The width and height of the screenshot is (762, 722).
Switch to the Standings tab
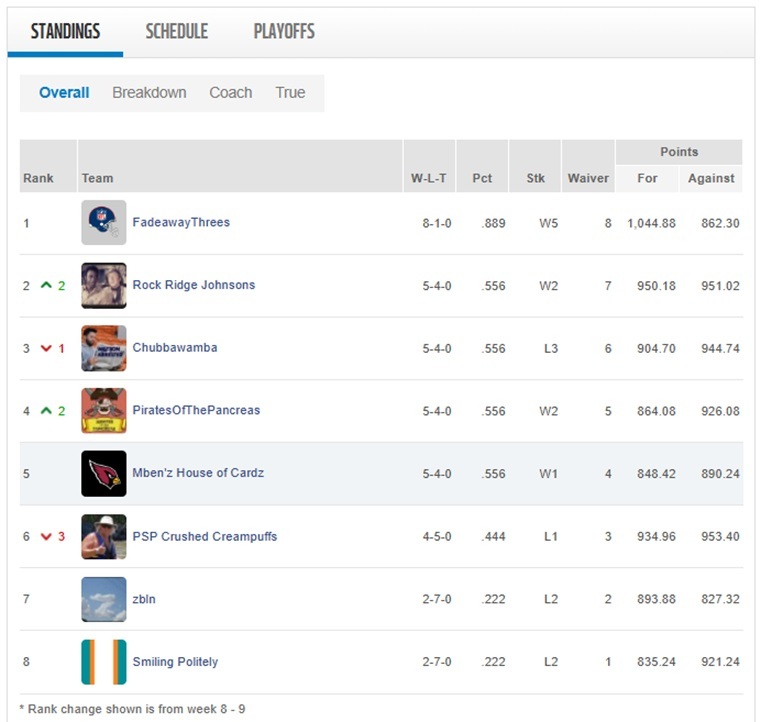coord(65,32)
